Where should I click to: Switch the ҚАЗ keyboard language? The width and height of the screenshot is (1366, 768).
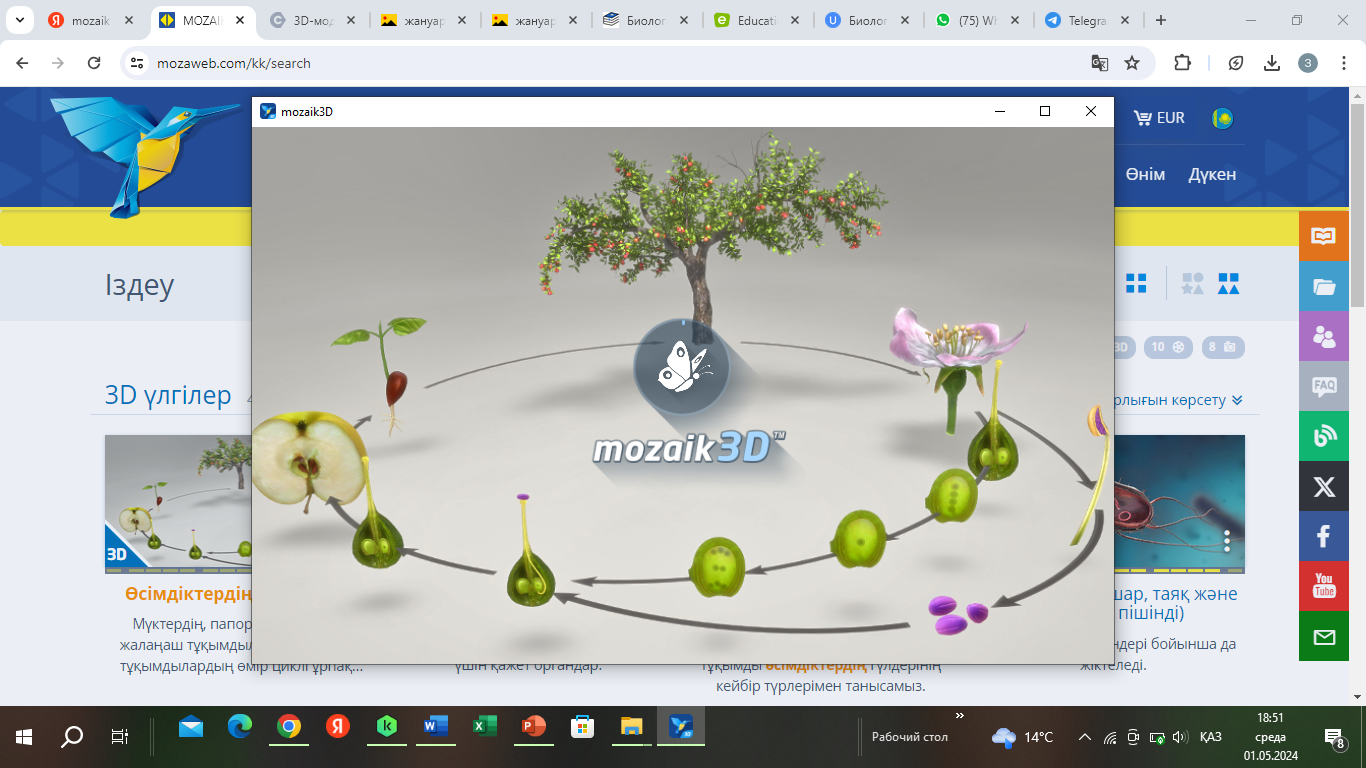[x=1211, y=738]
